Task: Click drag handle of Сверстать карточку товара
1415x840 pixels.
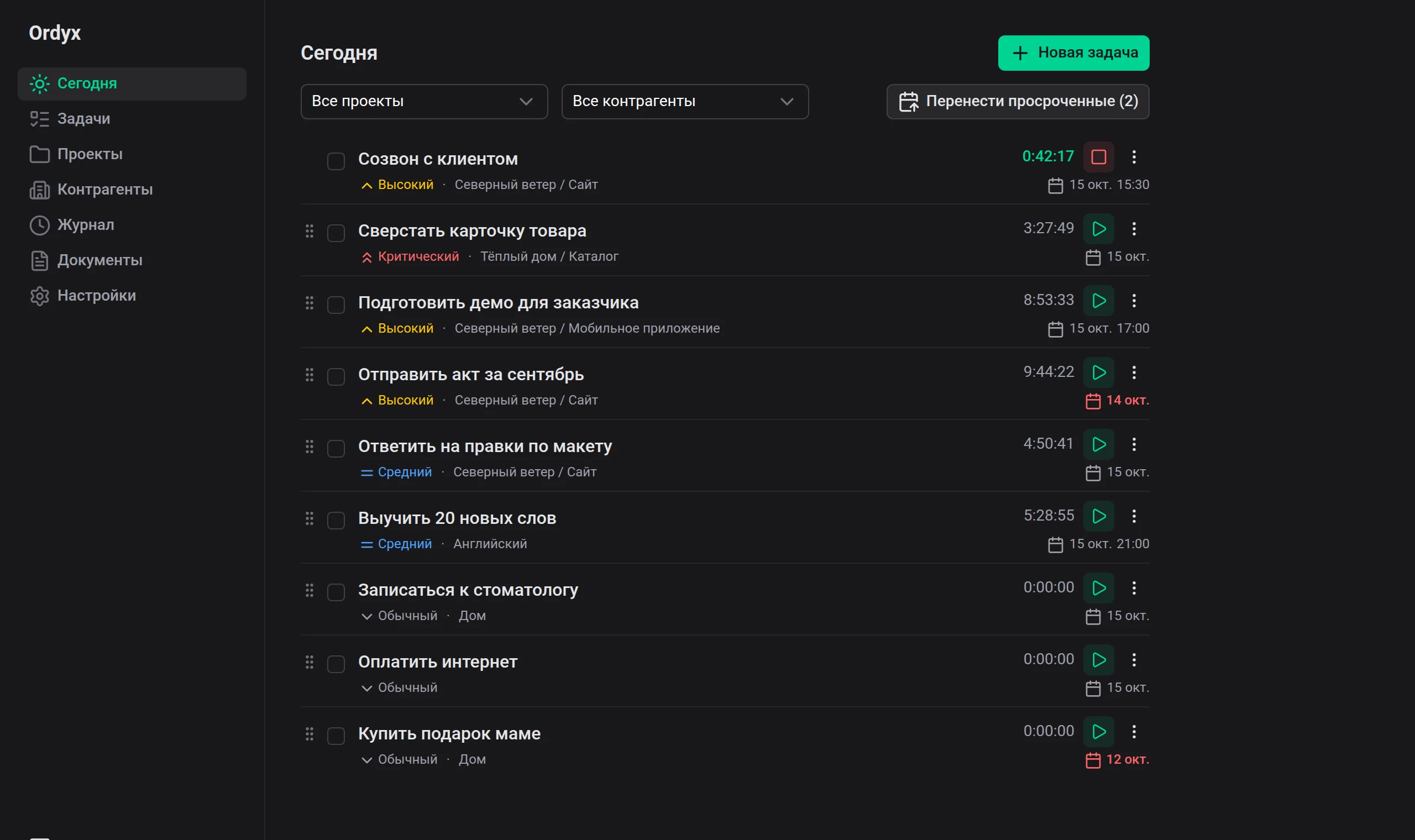Action: point(309,231)
